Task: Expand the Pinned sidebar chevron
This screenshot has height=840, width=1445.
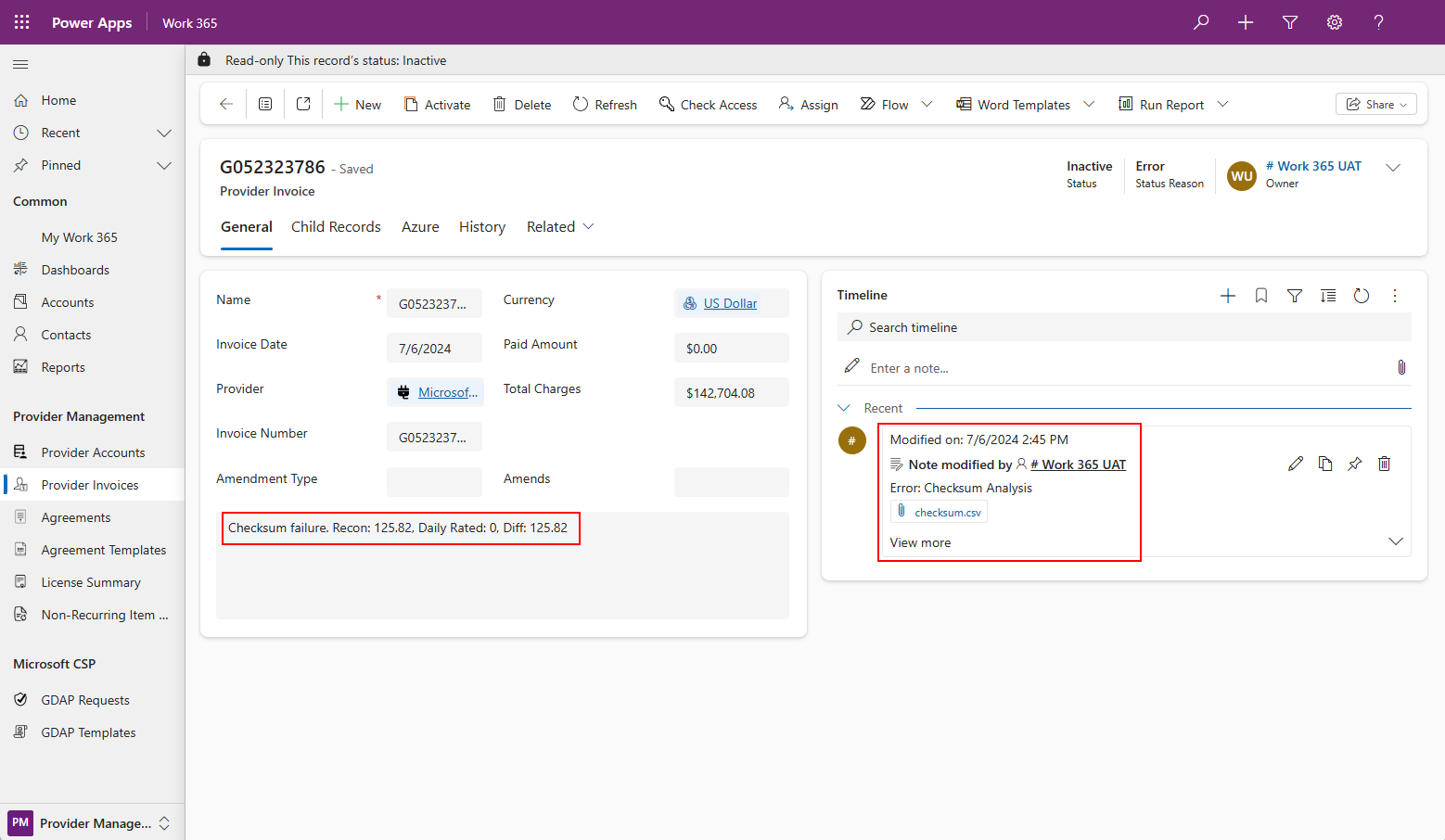Action: click(164, 166)
